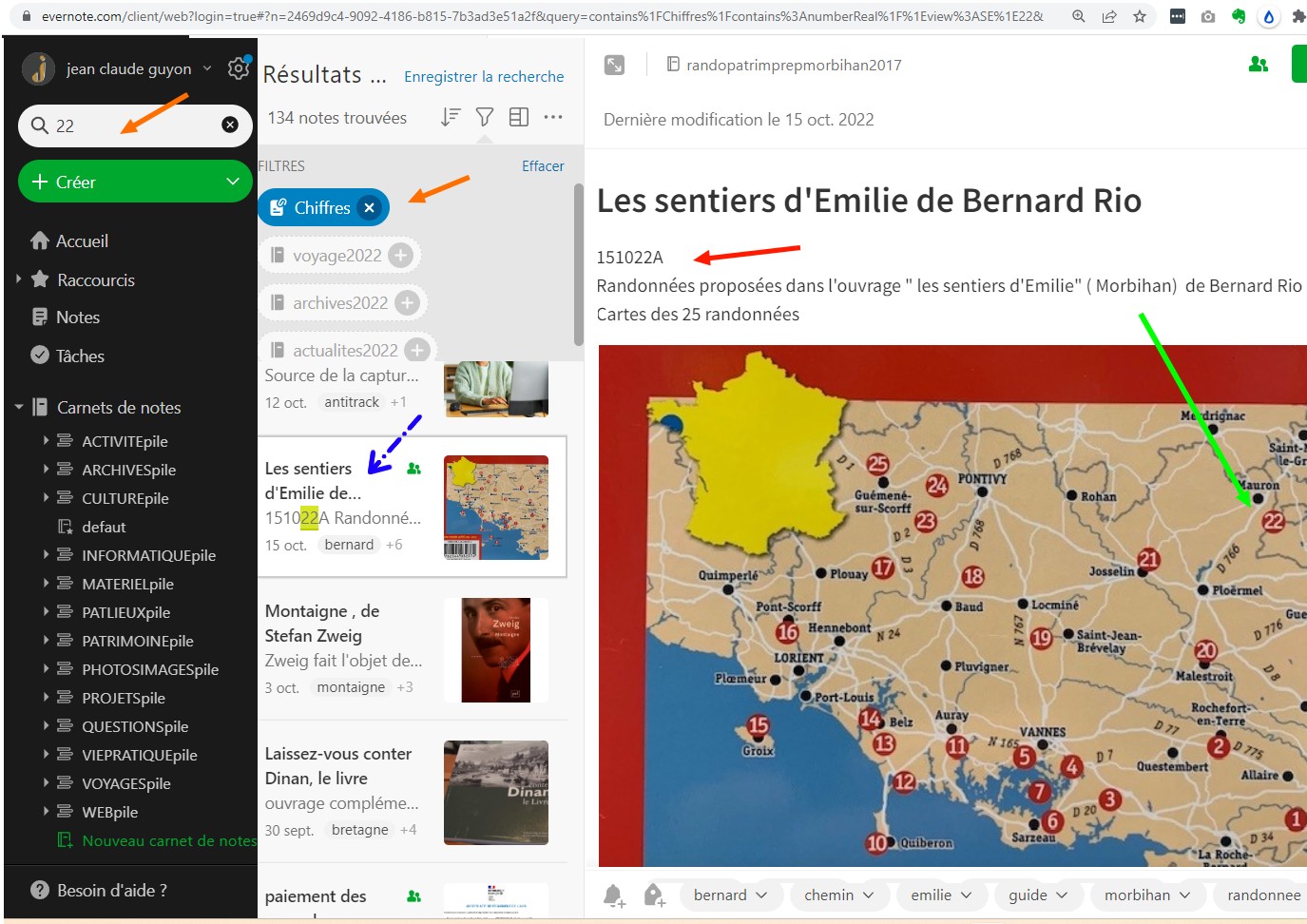The image size is (1307, 924).
Task: Click the bretagne tag on Dinan note
Action: (360, 830)
